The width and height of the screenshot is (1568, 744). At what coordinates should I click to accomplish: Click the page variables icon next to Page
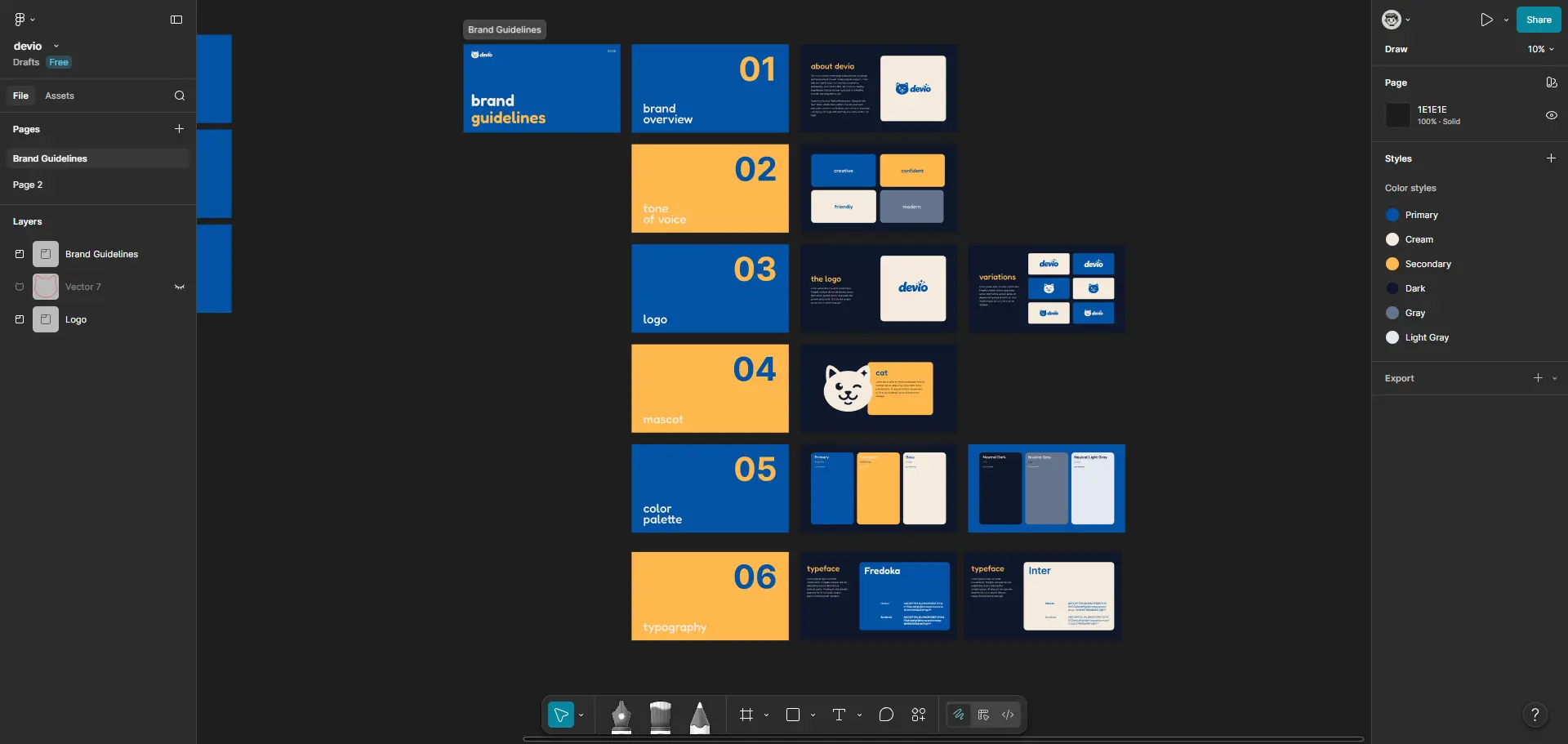click(1552, 82)
